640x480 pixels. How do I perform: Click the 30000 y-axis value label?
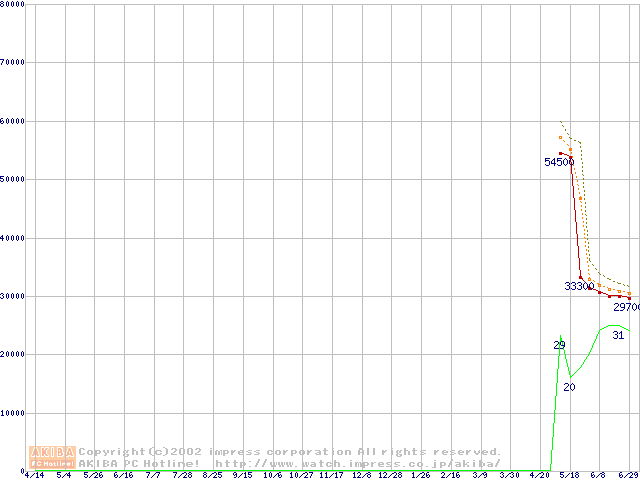12,296
